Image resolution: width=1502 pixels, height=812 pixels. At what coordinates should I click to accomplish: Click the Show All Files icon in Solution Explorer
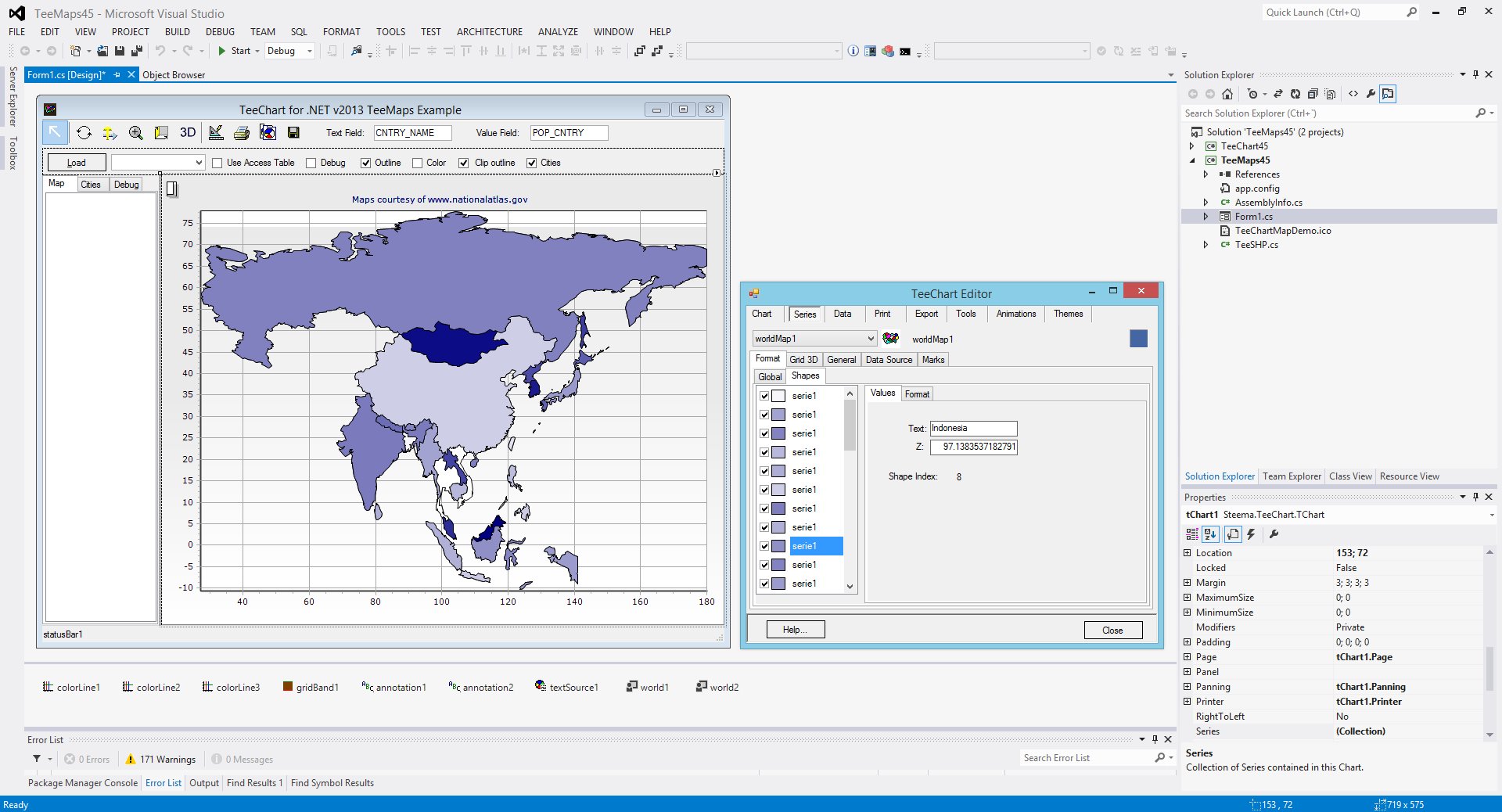point(1330,94)
